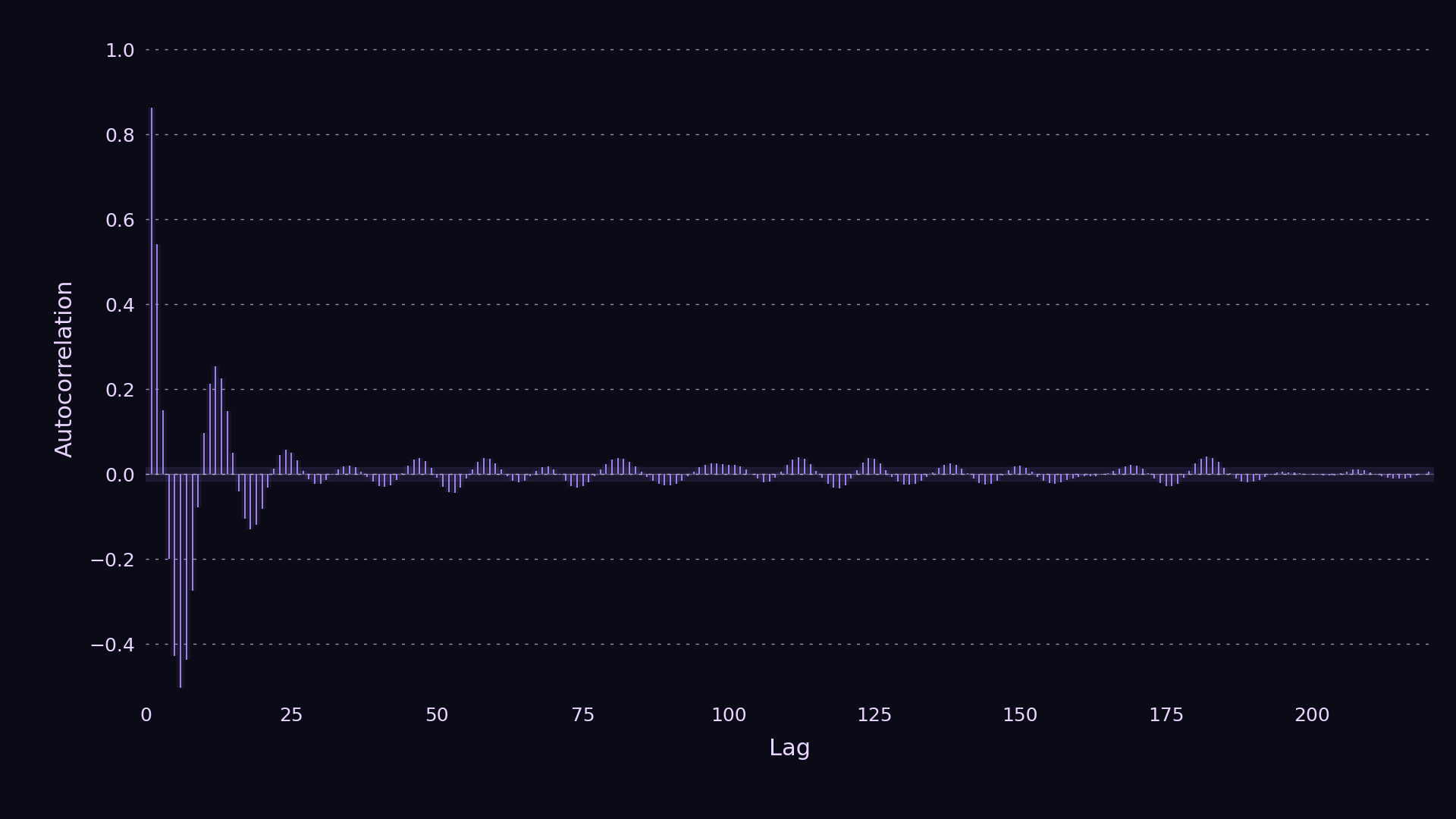The image size is (1456, 819).
Task: Click the x-axis tick label 100
Action: click(x=729, y=715)
